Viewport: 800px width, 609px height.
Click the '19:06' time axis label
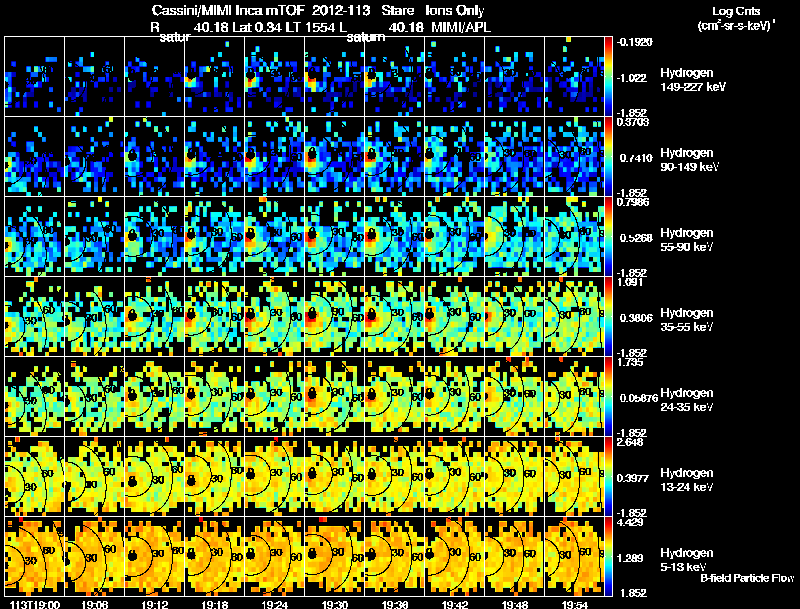[94, 605]
